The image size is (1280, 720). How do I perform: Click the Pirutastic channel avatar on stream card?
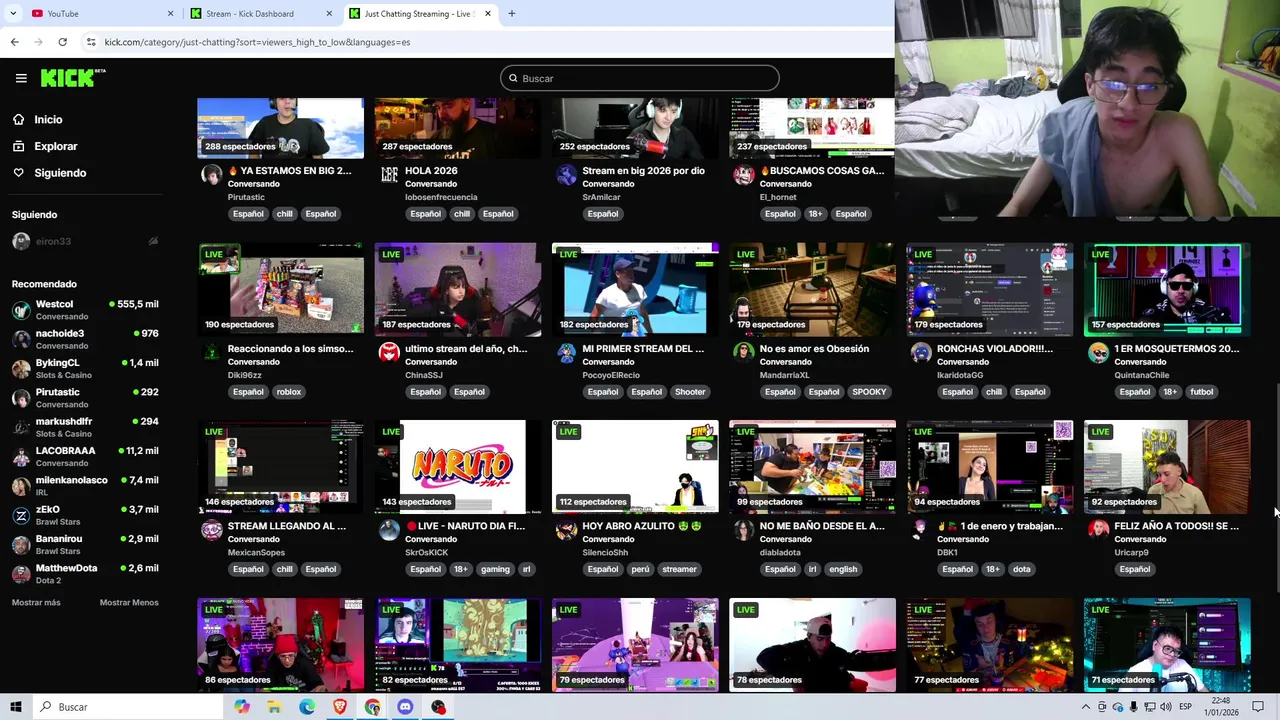[x=211, y=175]
